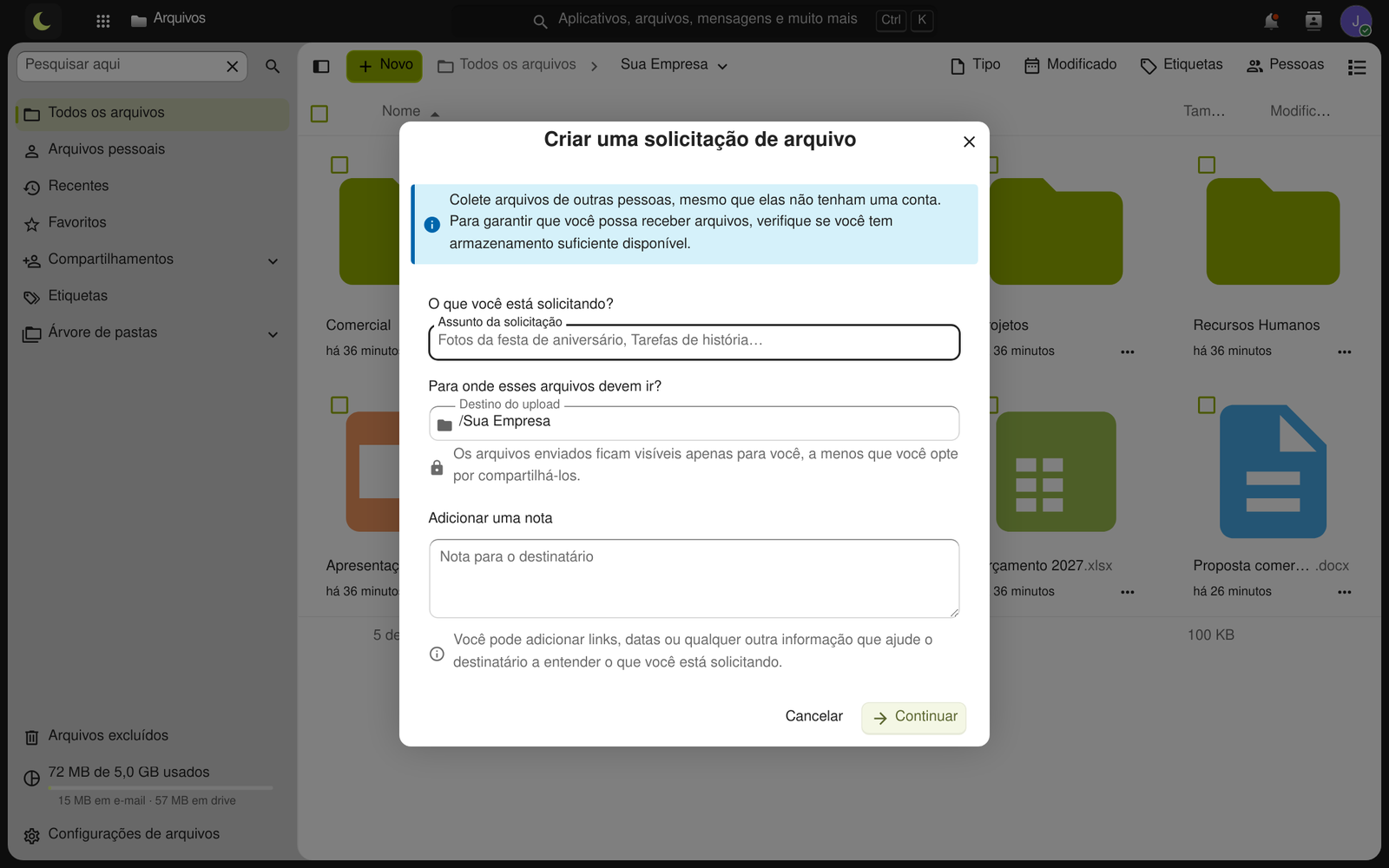Click Cancelar in the dialog
1389x868 pixels.
coord(814,717)
